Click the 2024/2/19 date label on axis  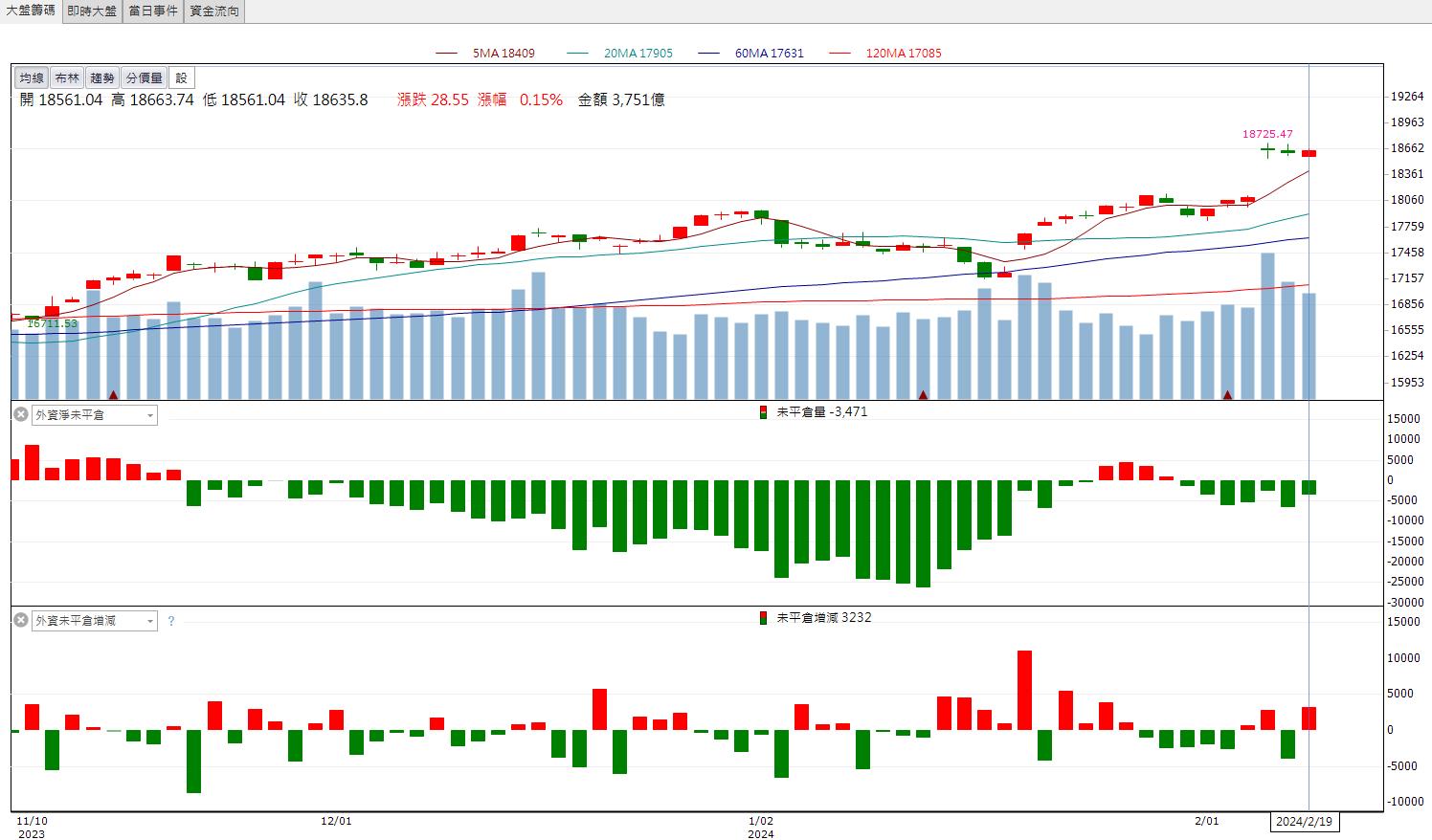click(x=1306, y=822)
